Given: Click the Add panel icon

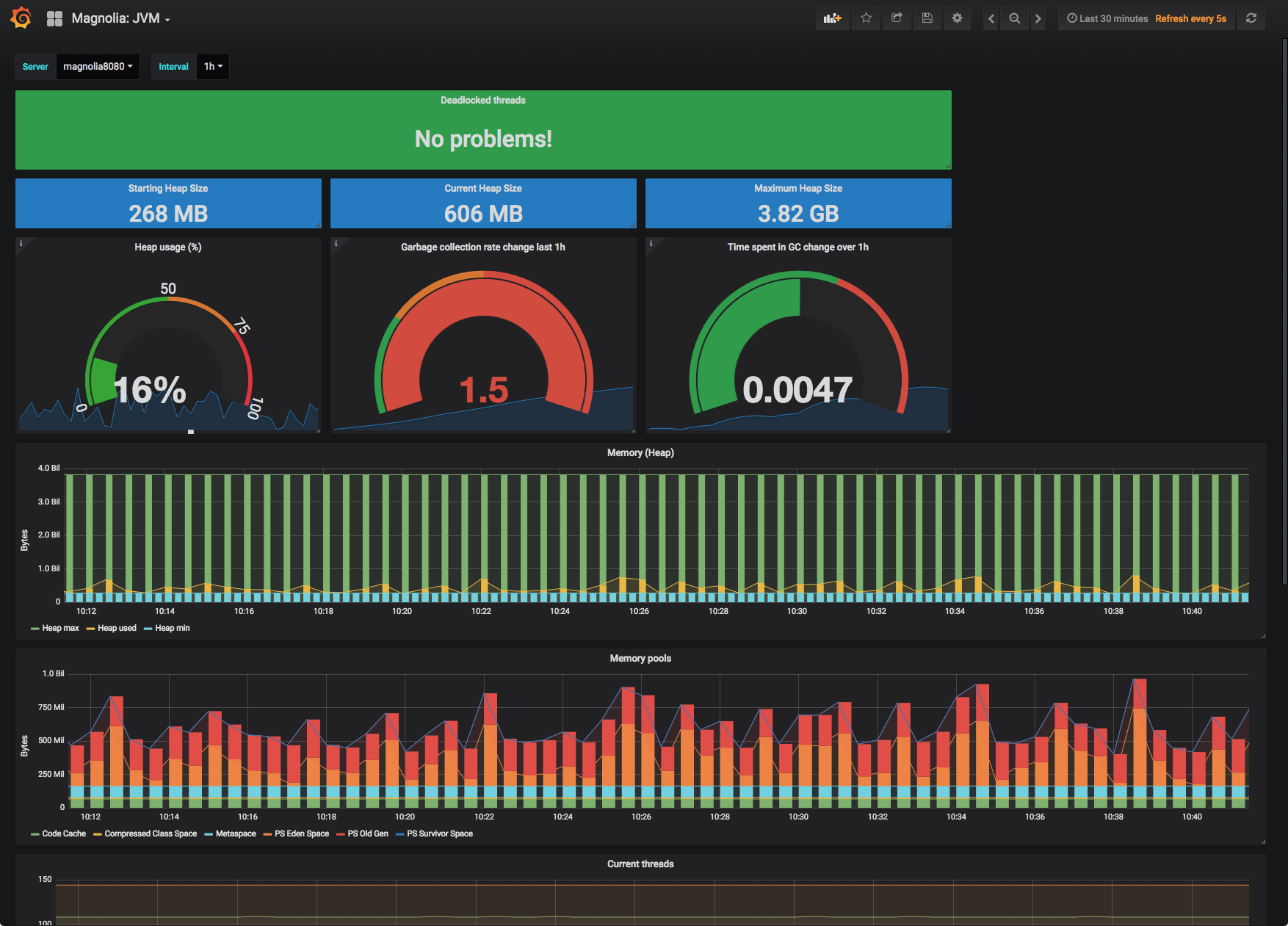Looking at the screenshot, I should click(832, 18).
